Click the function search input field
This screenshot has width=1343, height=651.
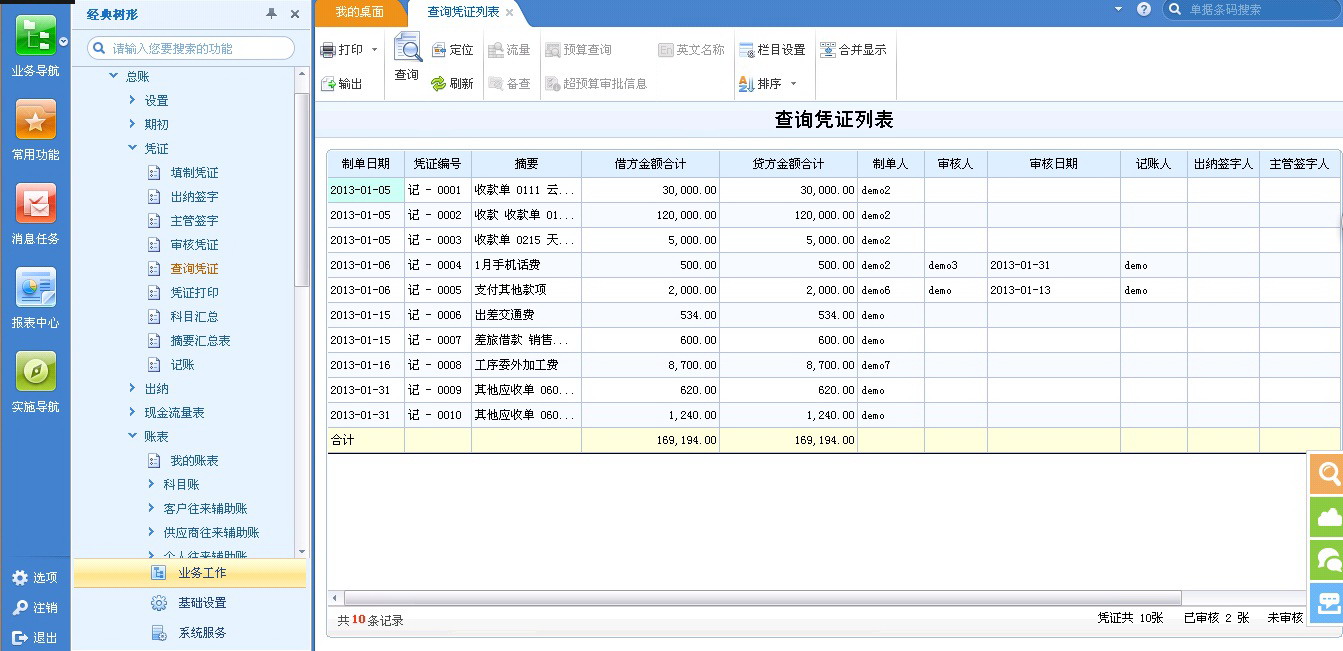tap(191, 48)
